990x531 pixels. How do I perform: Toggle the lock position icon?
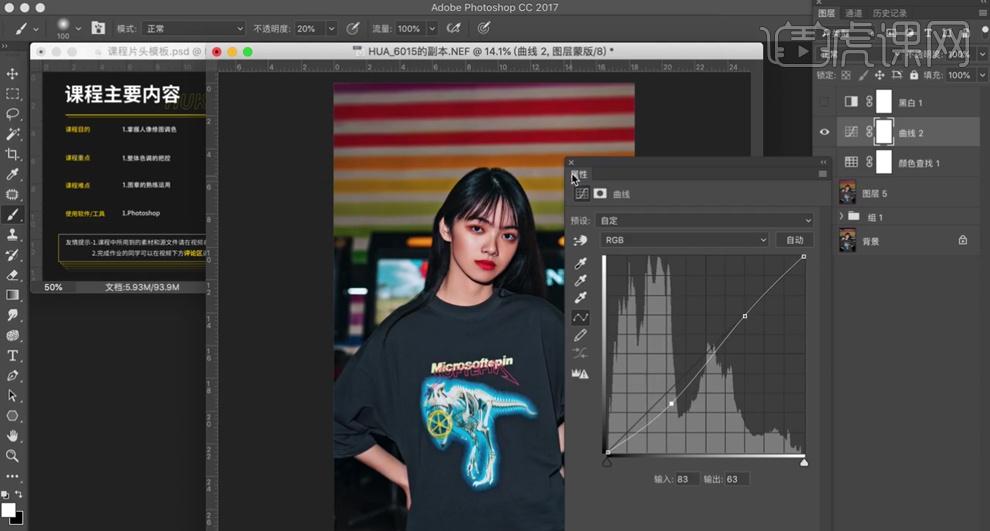click(x=880, y=75)
